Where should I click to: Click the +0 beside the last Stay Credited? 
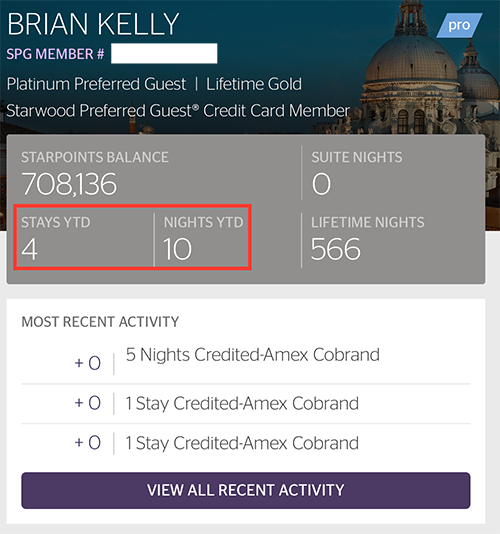88,443
